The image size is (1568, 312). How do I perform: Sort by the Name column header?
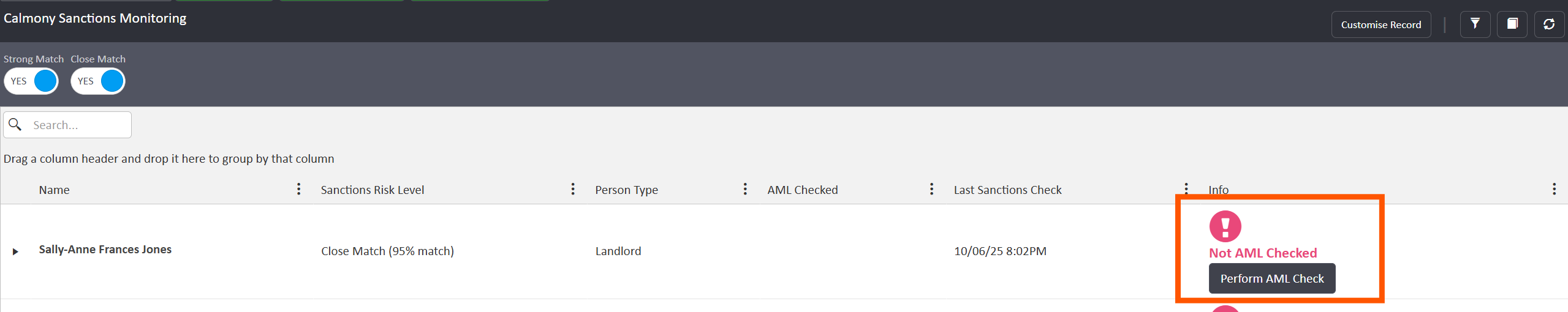coord(55,190)
